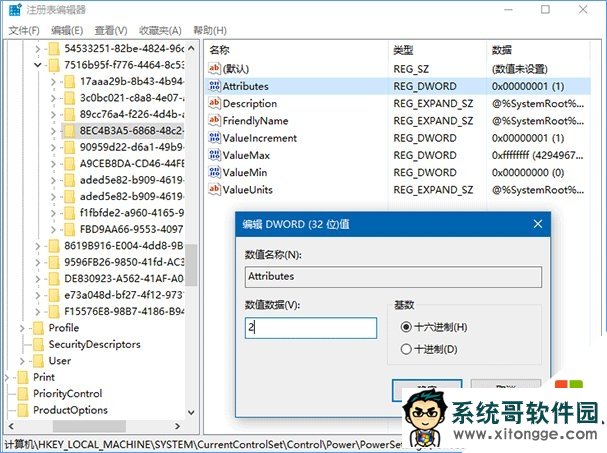Click the ProductOptions folder icon
The image size is (607, 453).
(23, 410)
